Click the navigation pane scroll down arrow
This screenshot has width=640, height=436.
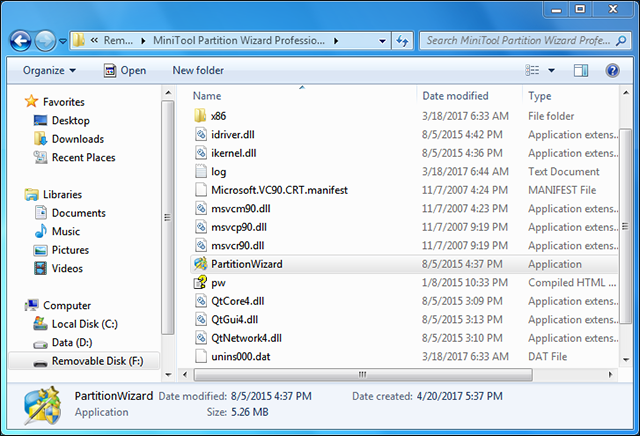(168, 374)
